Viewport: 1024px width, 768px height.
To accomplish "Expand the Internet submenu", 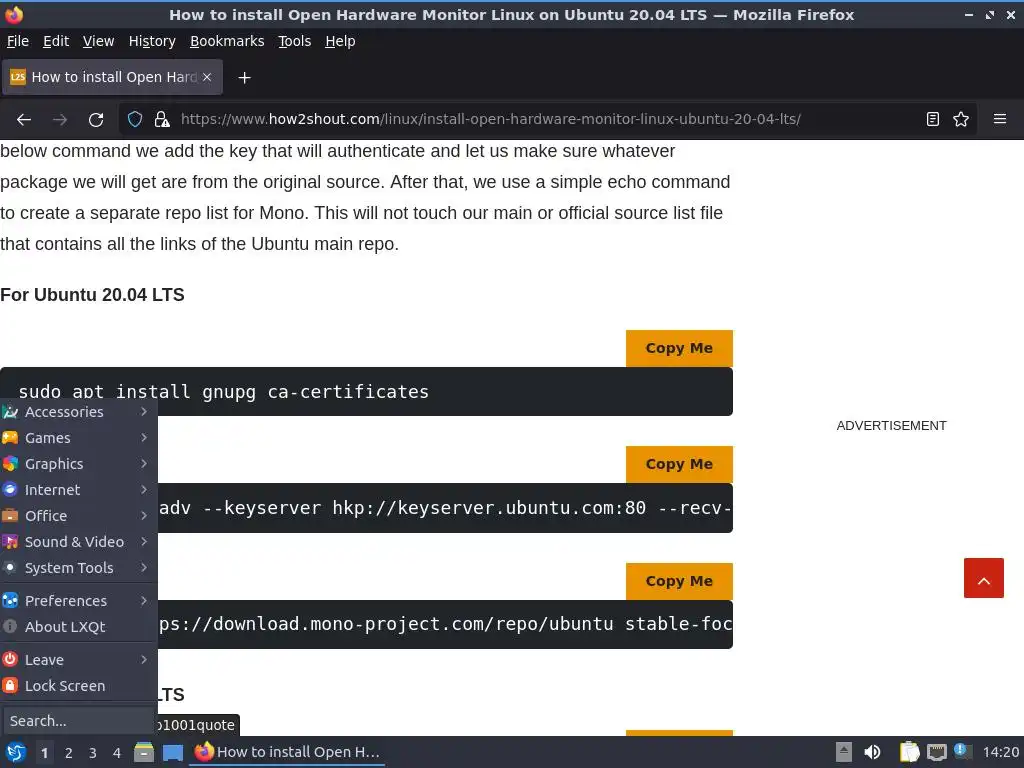I will pos(78,490).
